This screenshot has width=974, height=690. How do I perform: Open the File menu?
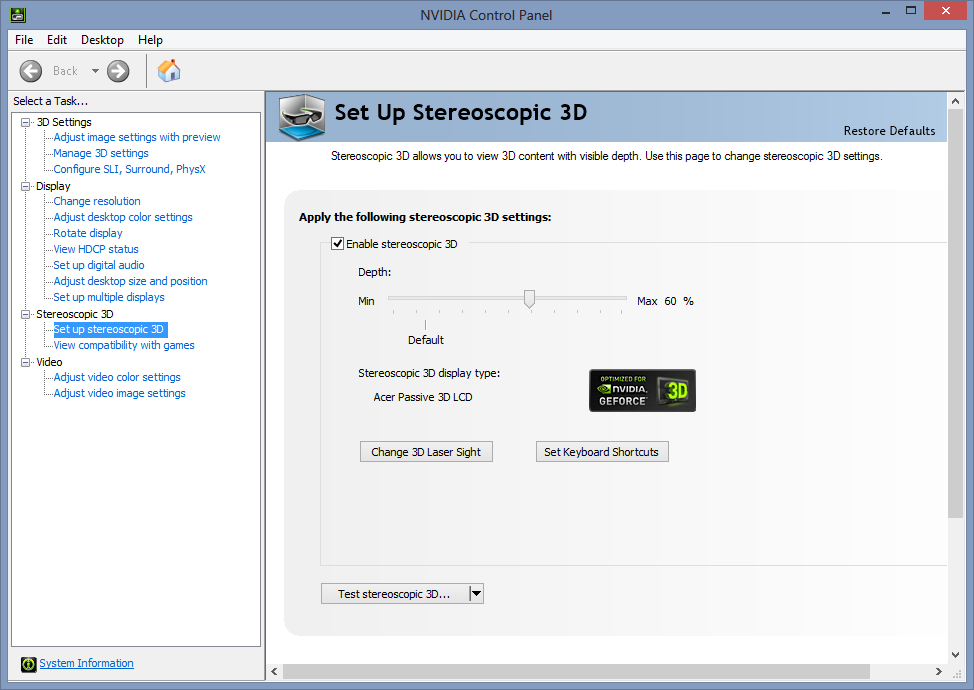24,40
